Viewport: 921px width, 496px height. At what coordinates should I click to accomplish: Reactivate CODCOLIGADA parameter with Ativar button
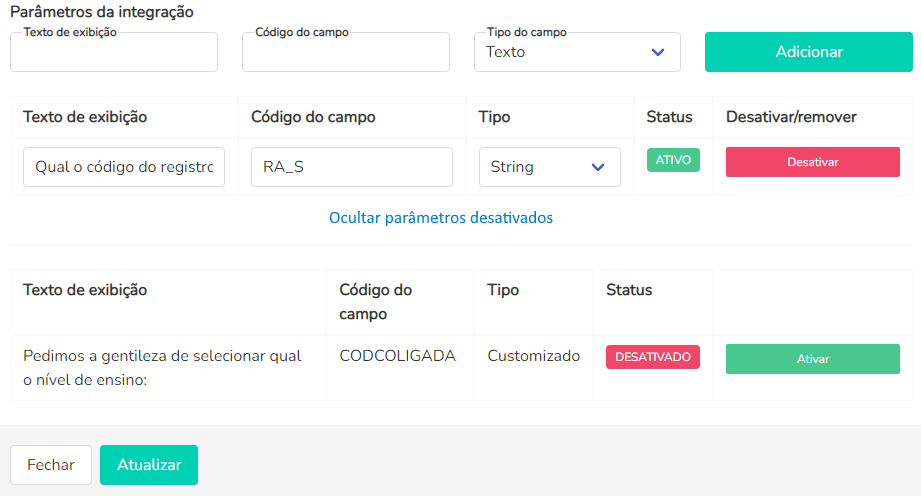pyautogui.click(x=812, y=358)
